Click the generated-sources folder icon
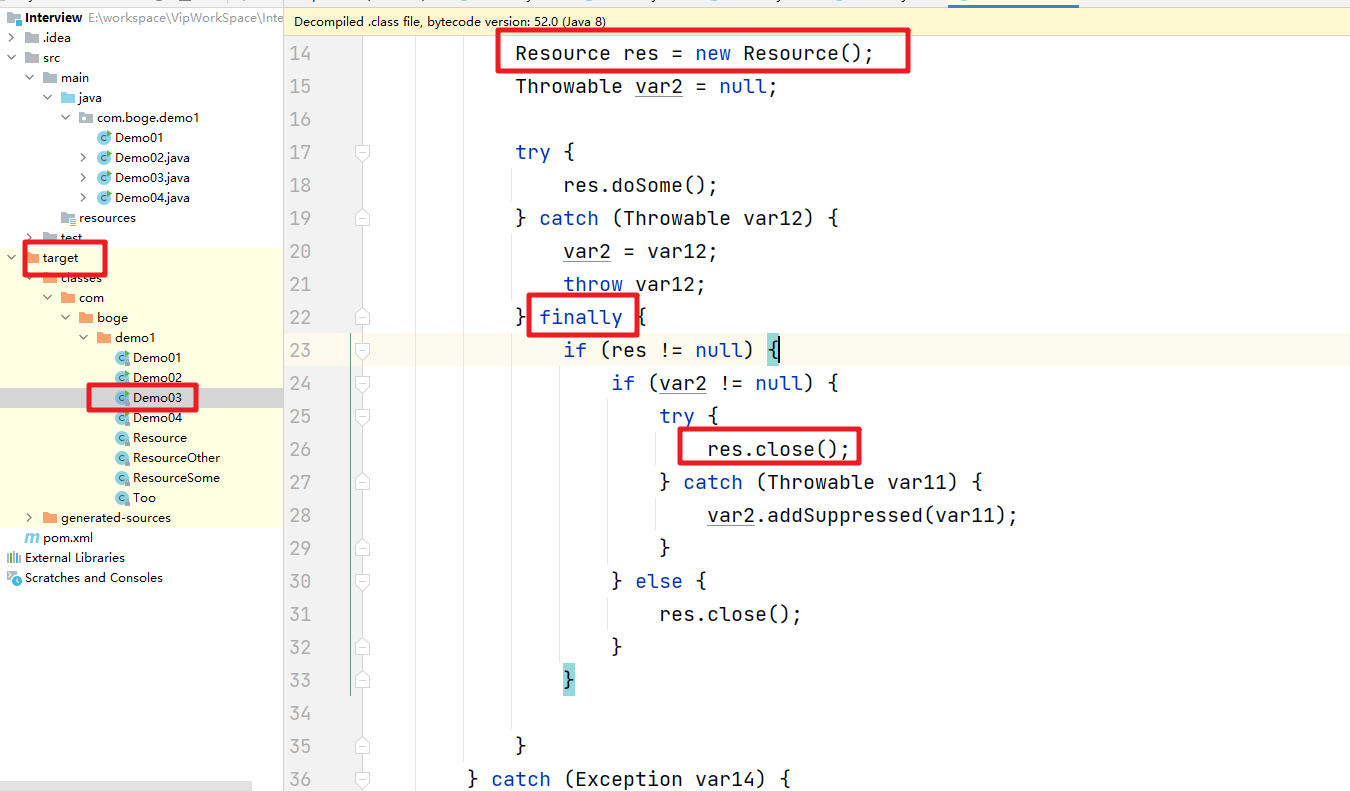The height and width of the screenshot is (792, 1350). coord(50,518)
